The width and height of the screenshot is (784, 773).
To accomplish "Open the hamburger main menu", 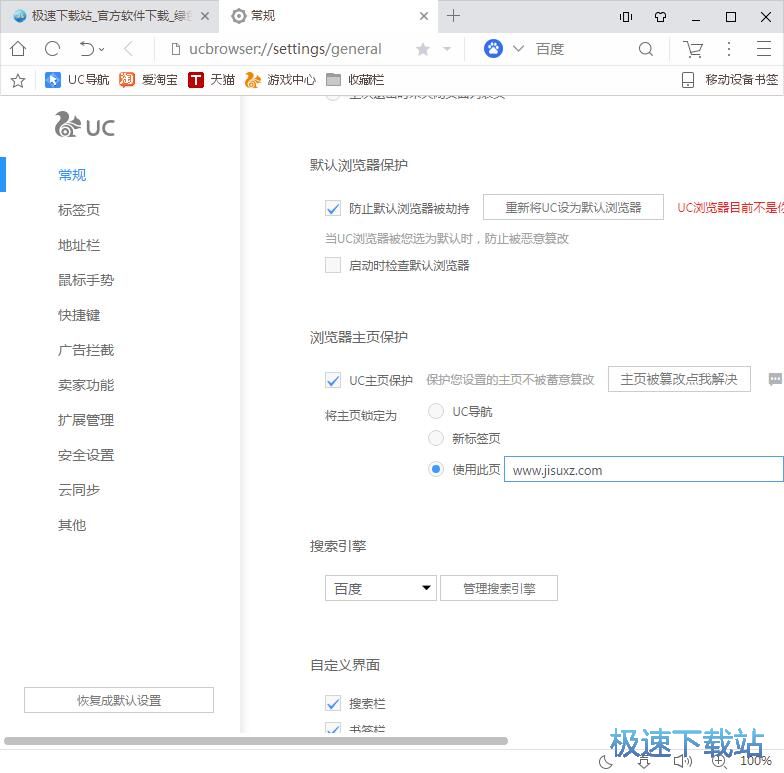I will pyautogui.click(x=764, y=49).
